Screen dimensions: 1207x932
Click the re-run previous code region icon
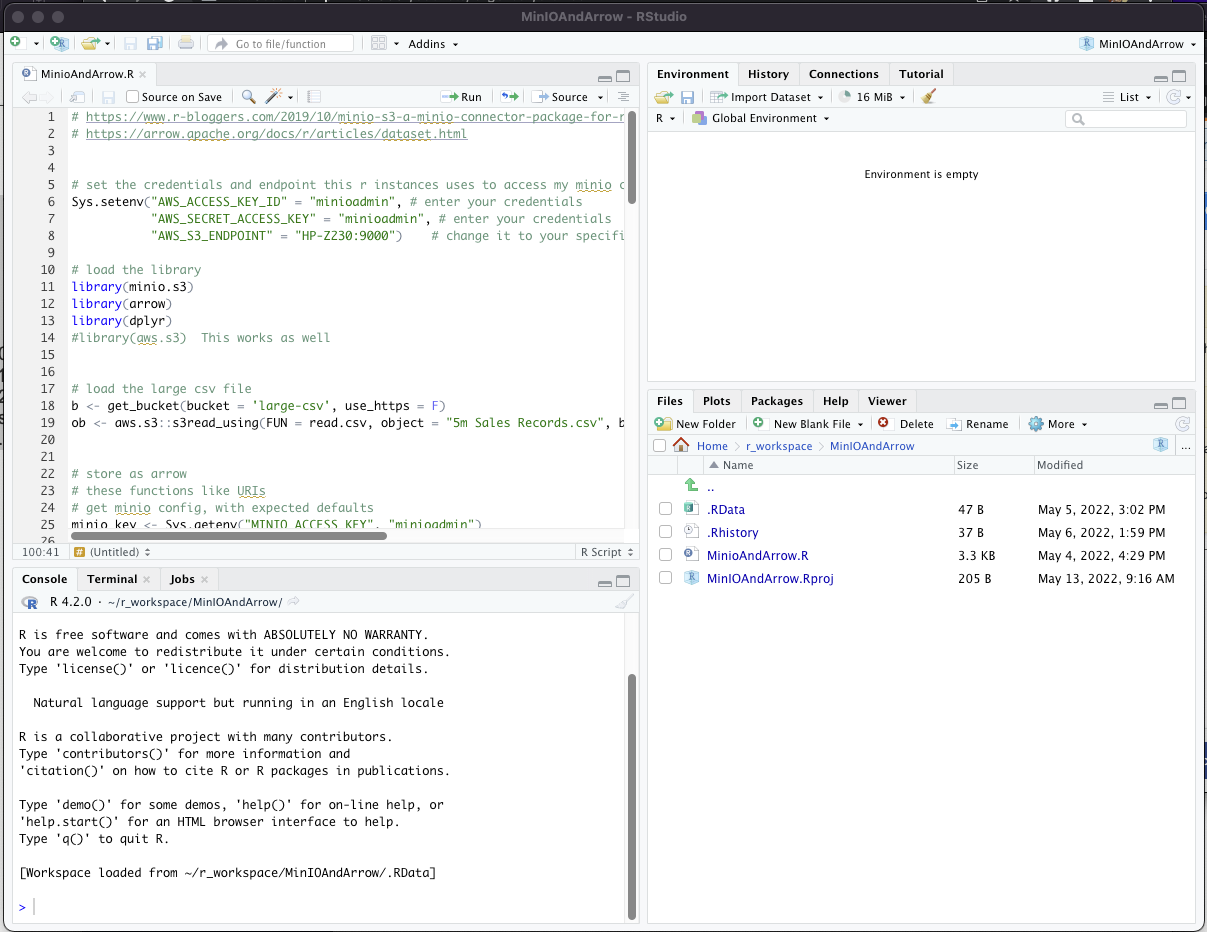510,97
